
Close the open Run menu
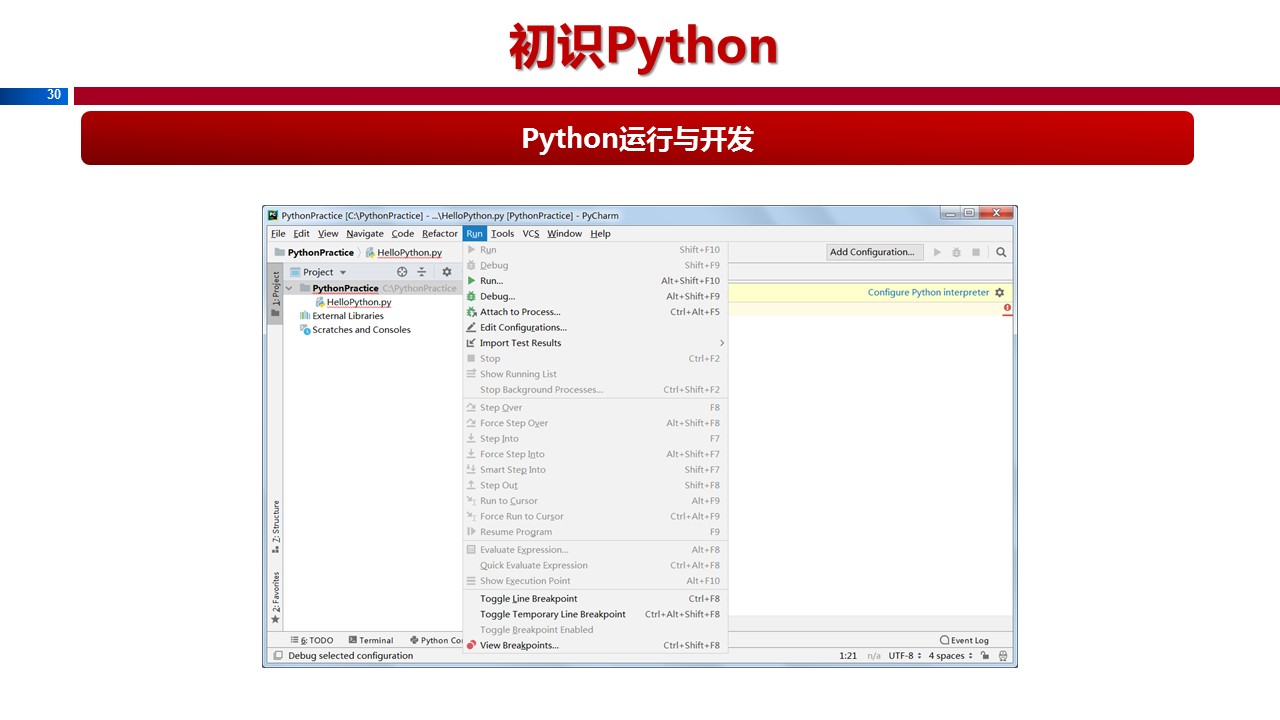[x=474, y=234]
